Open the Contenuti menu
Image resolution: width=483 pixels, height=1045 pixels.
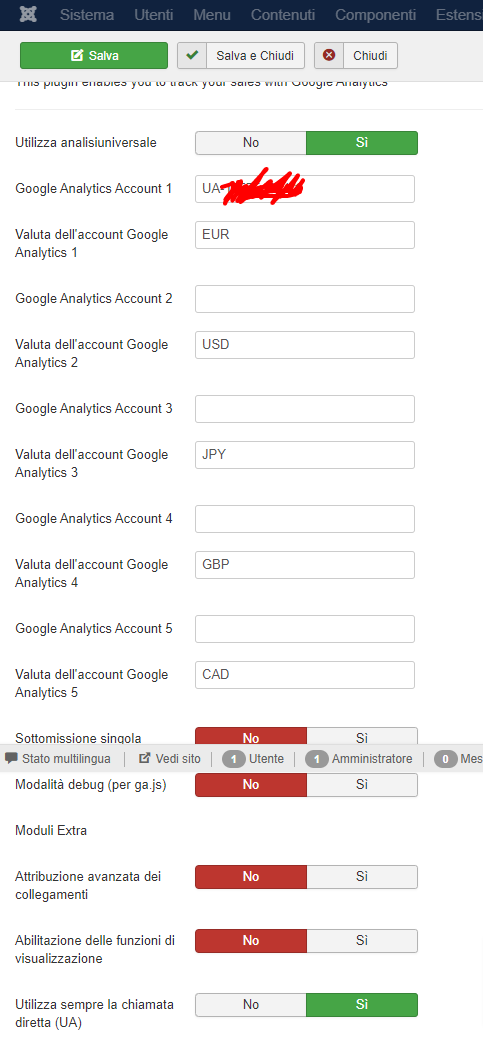tap(283, 15)
